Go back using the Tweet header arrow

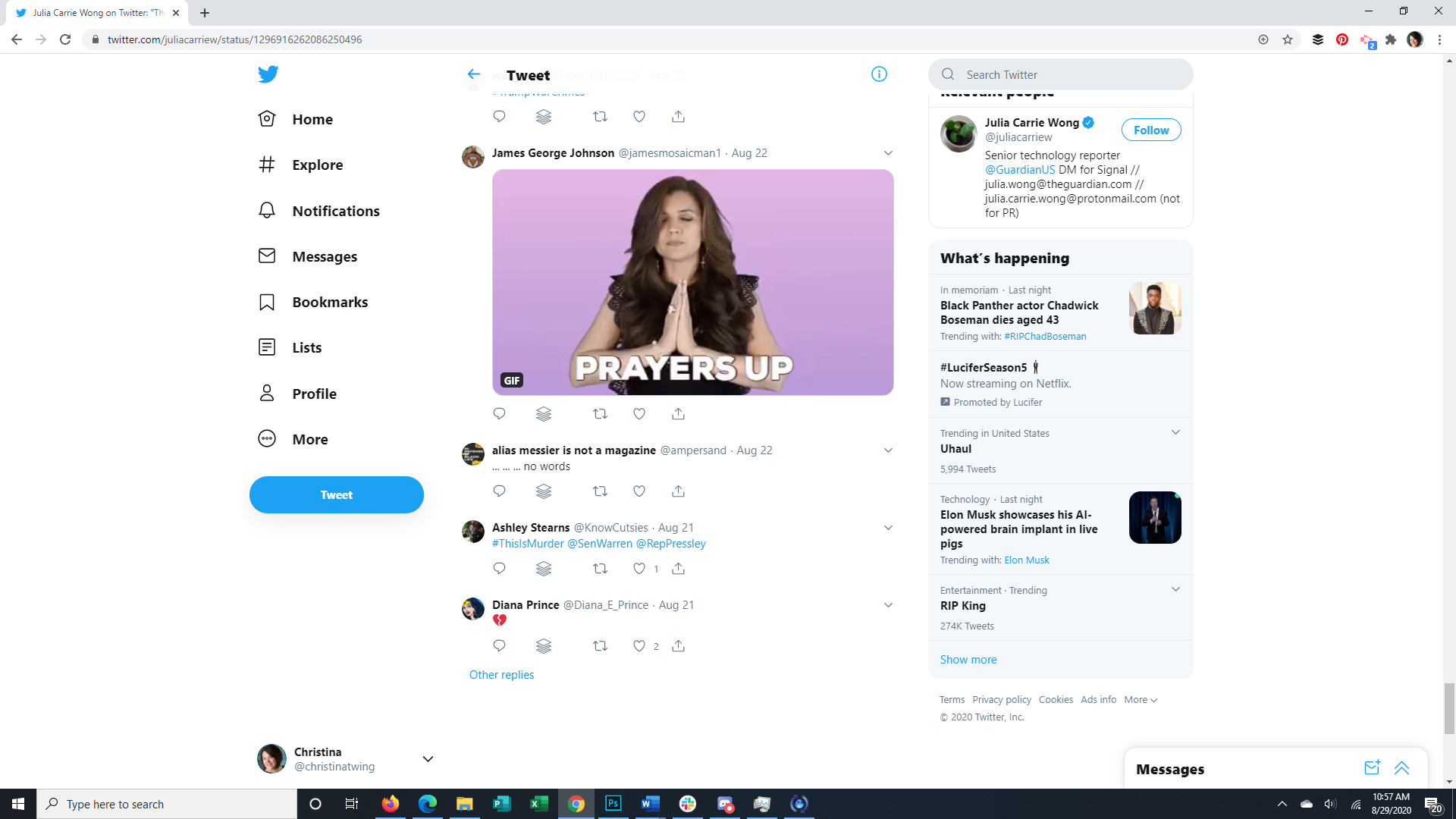point(473,74)
